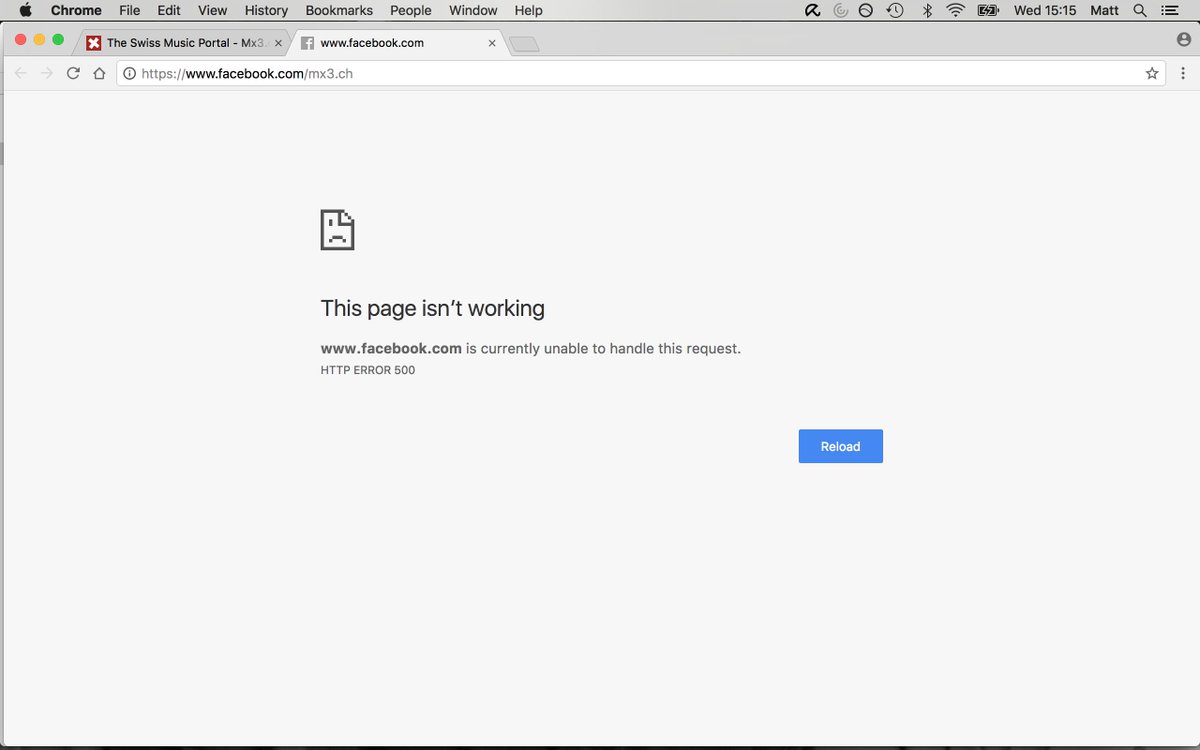Open the Matt user menu
This screenshot has height=750, width=1200.
(x=1105, y=10)
